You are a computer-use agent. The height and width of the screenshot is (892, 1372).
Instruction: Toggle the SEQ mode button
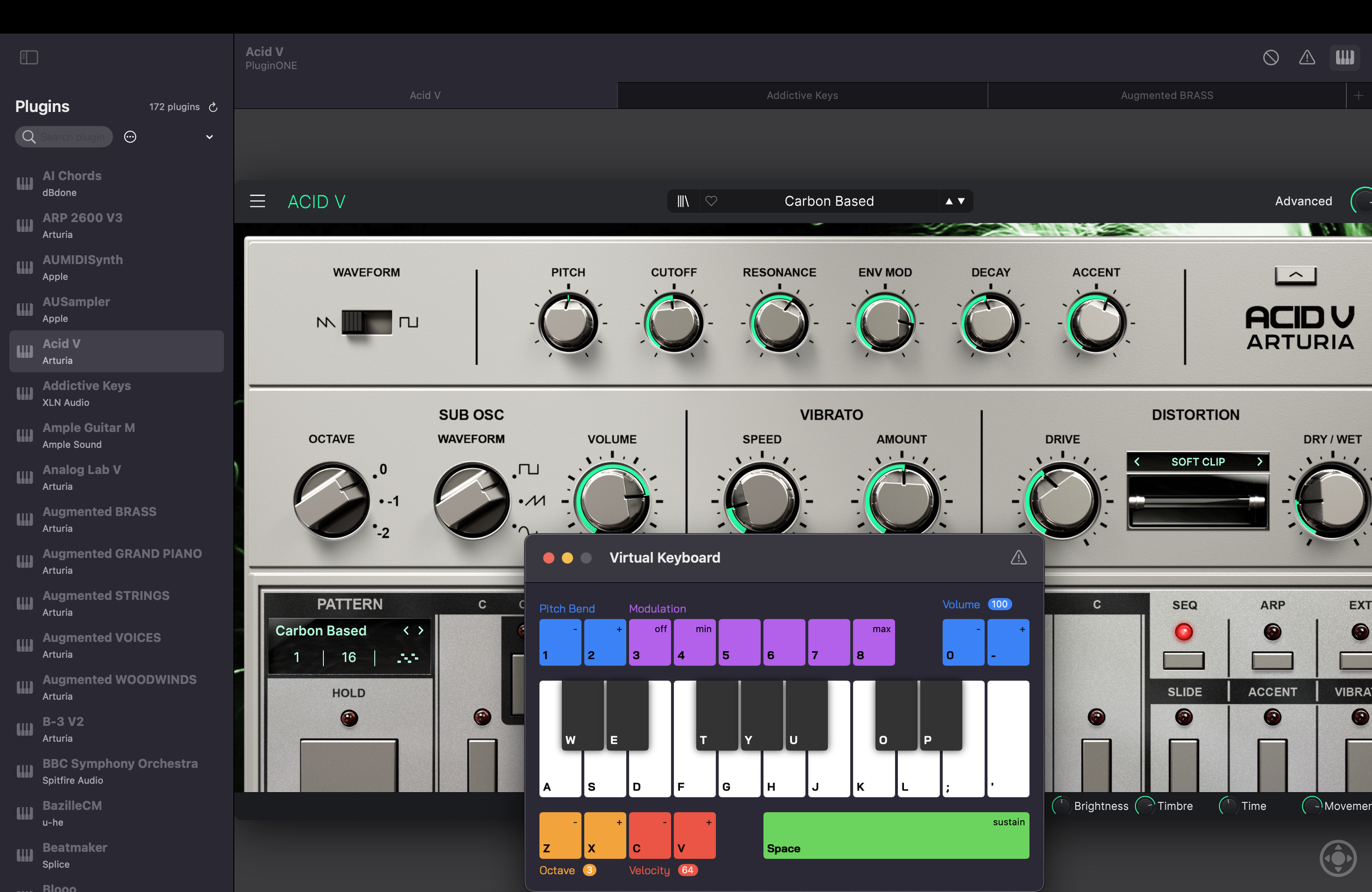tap(1184, 660)
